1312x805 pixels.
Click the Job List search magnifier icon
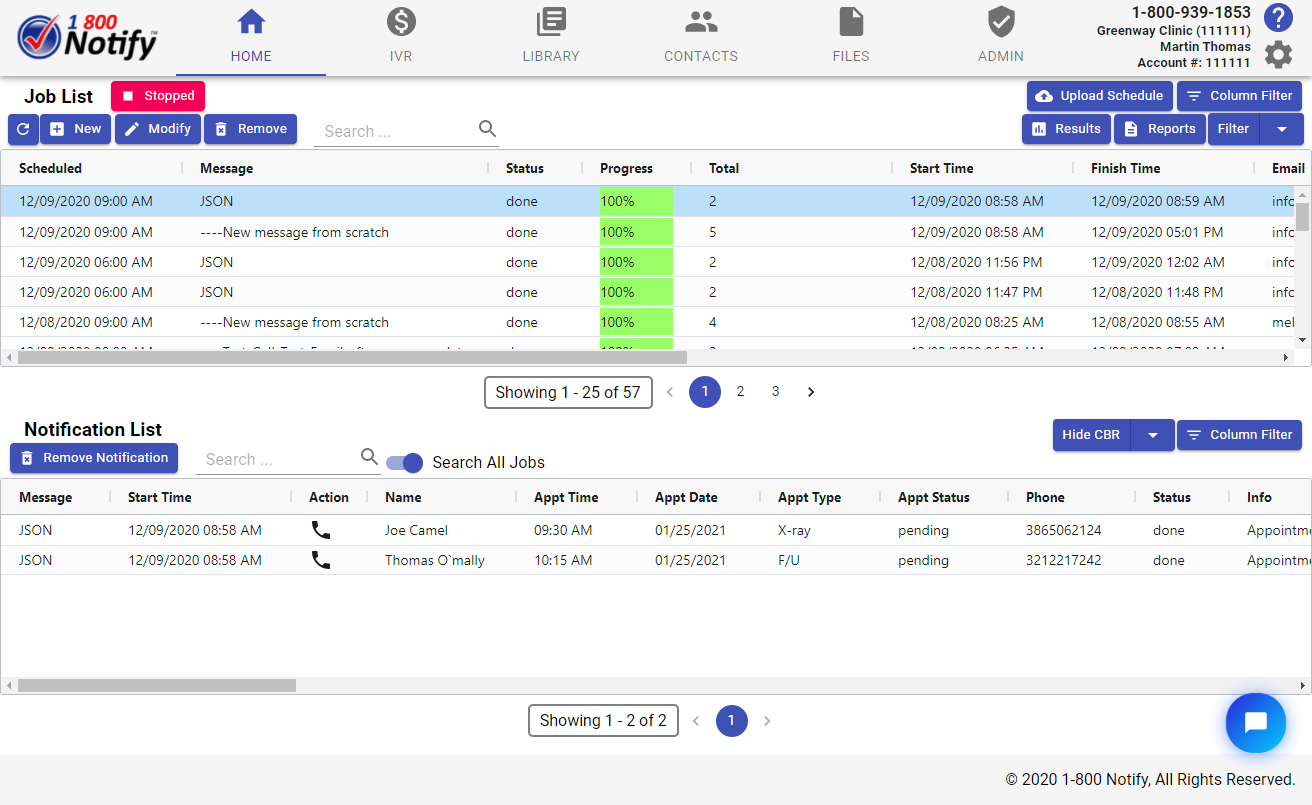(x=487, y=129)
